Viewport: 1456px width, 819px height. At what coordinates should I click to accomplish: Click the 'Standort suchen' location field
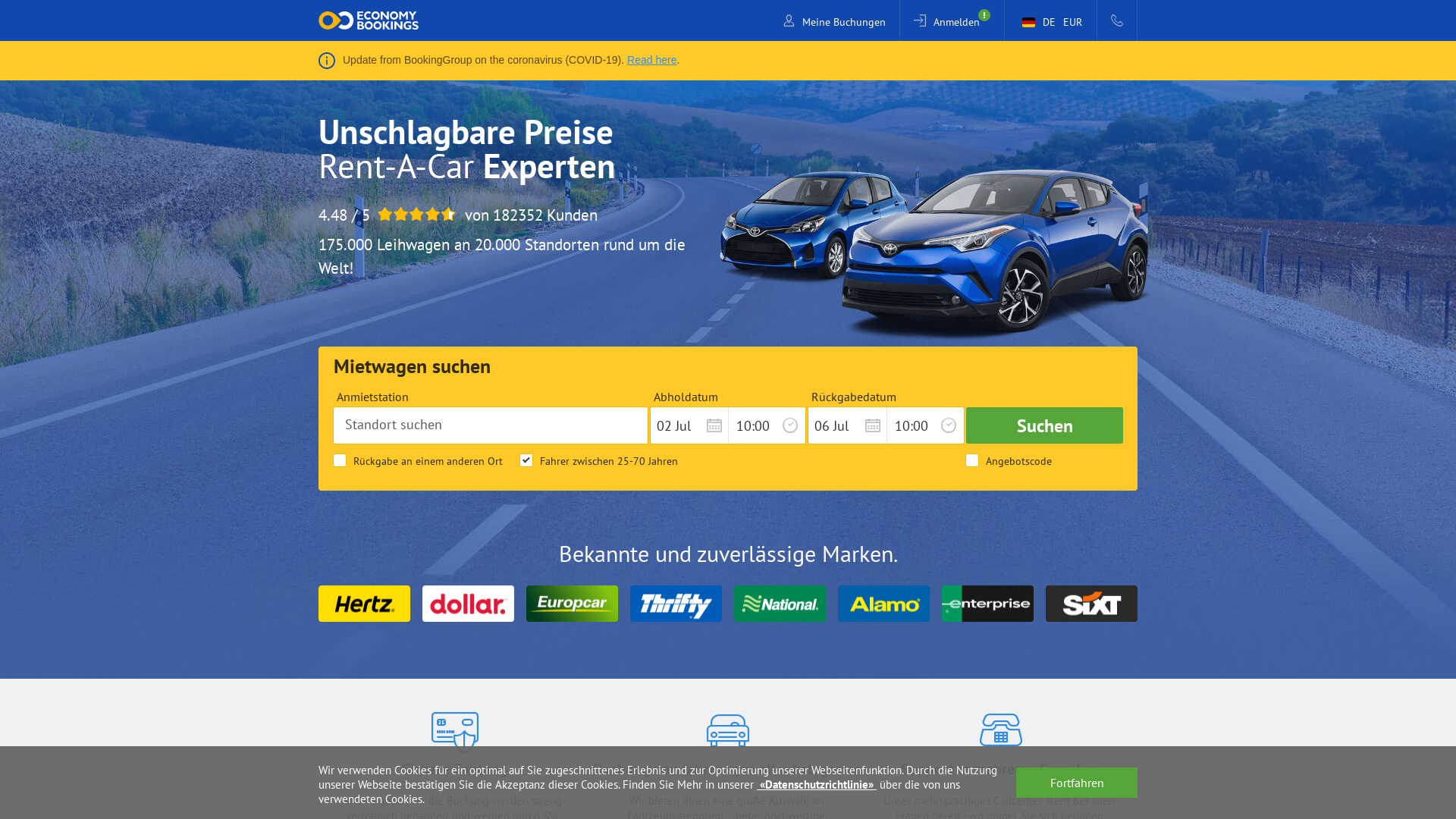coord(491,425)
